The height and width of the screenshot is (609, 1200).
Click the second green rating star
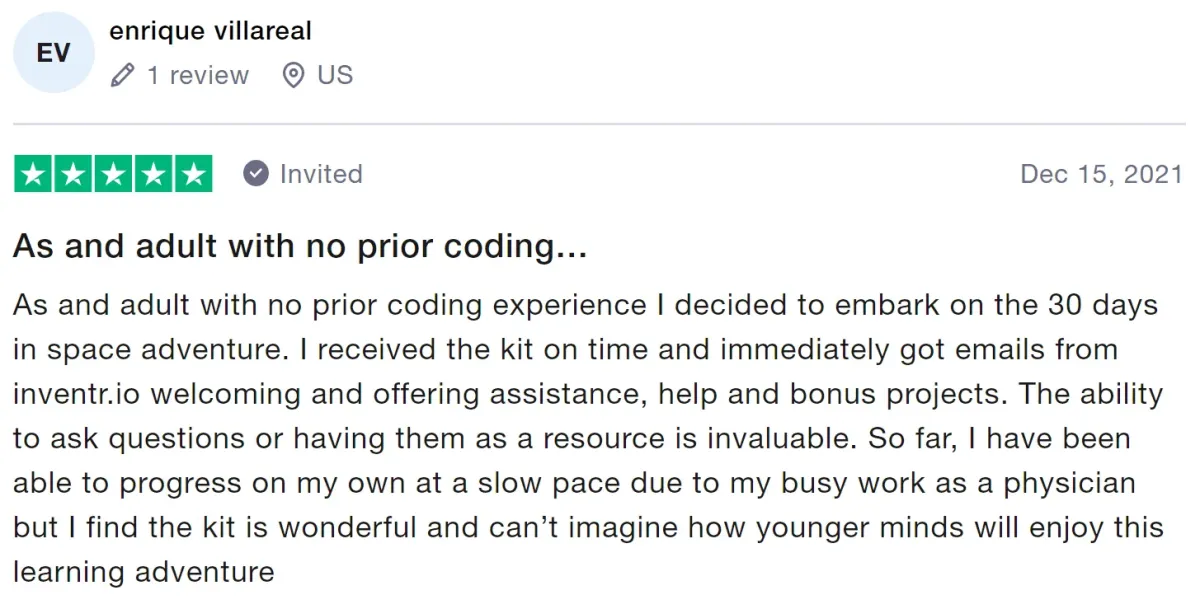(73, 174)
